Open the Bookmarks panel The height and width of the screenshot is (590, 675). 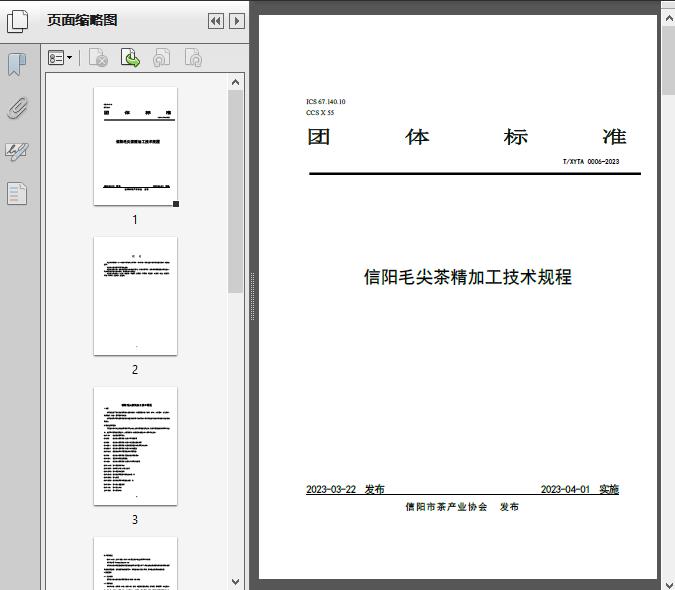(x=17, y=65)
